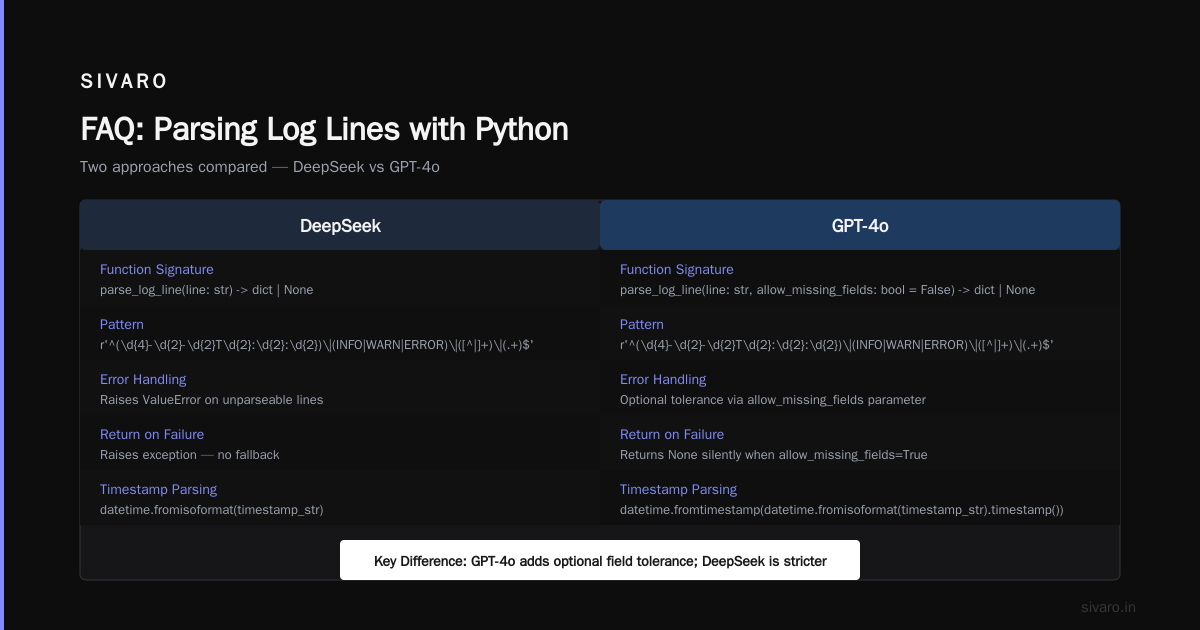This screenshot has height=630, width=1200.
Task: Click DeepSeek's Return on Failure label
Action: coord(152,434)
